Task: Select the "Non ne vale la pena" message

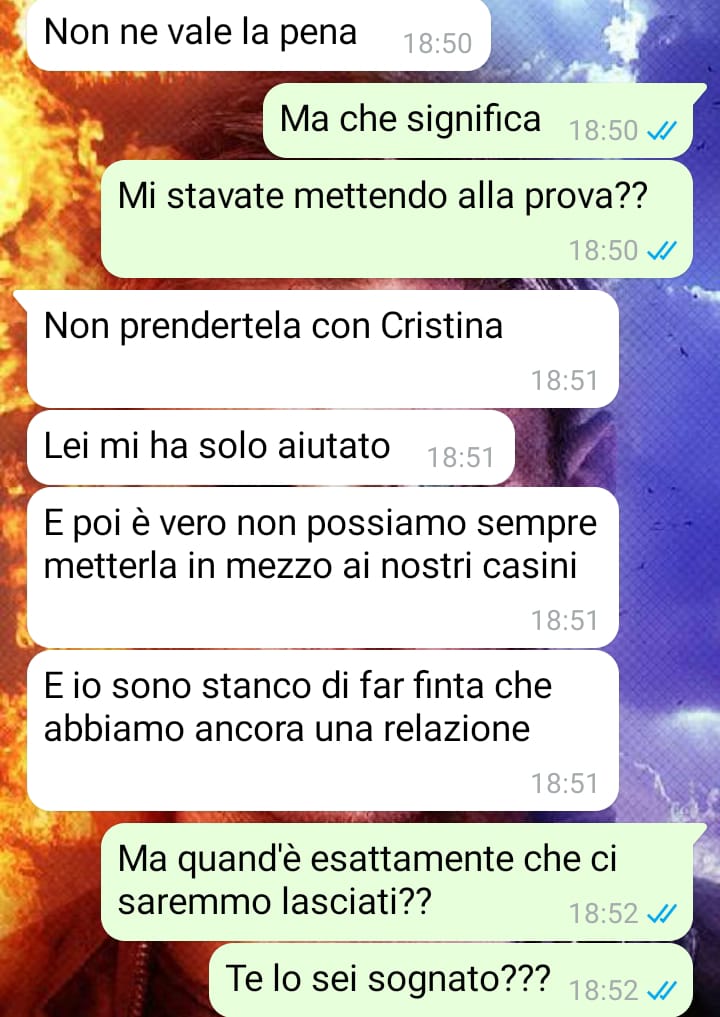Action: [258, 35]
